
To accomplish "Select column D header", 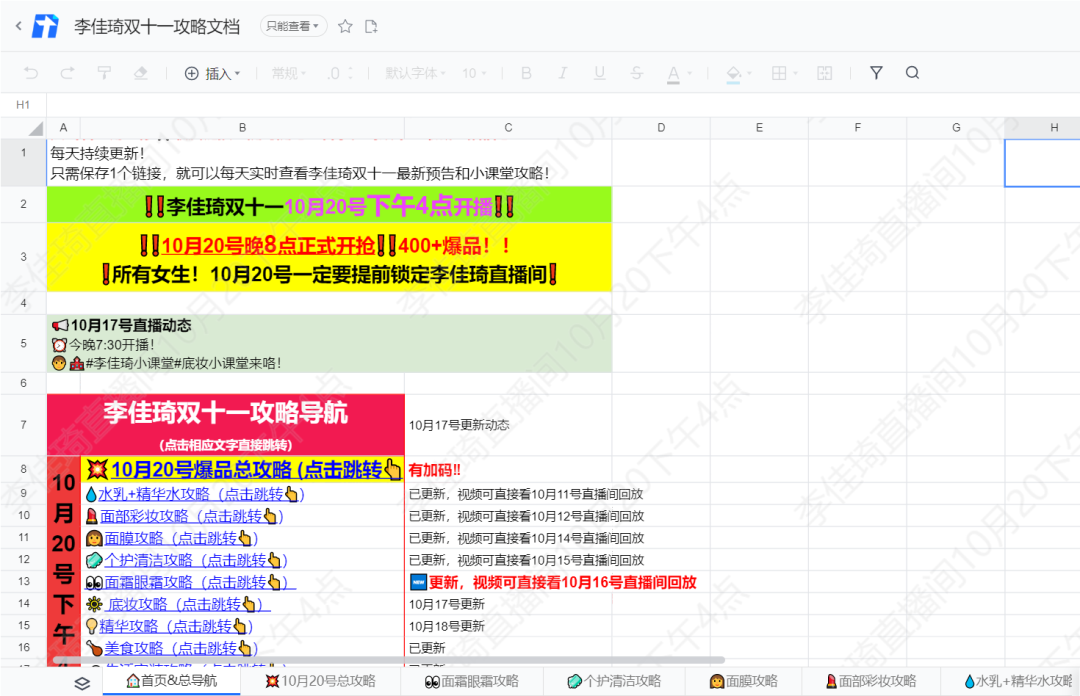I will pyautogui.click(x=661, y=127).
